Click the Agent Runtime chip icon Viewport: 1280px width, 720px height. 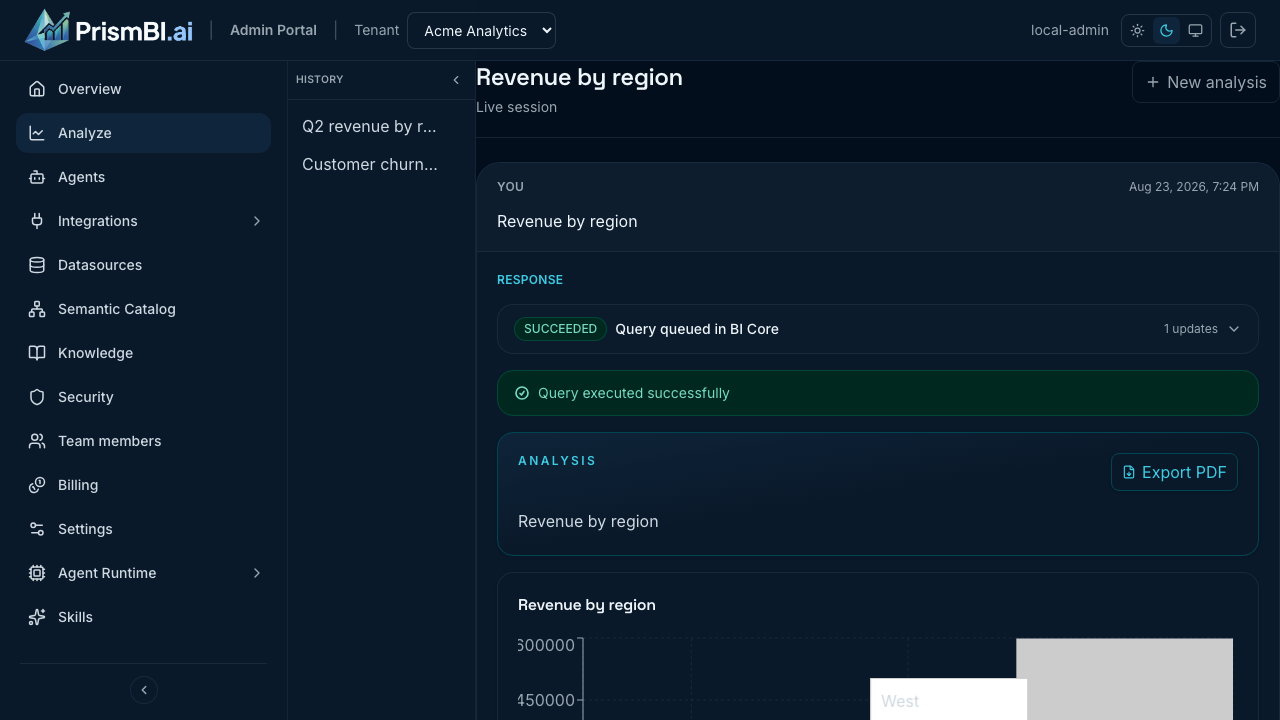37,573
